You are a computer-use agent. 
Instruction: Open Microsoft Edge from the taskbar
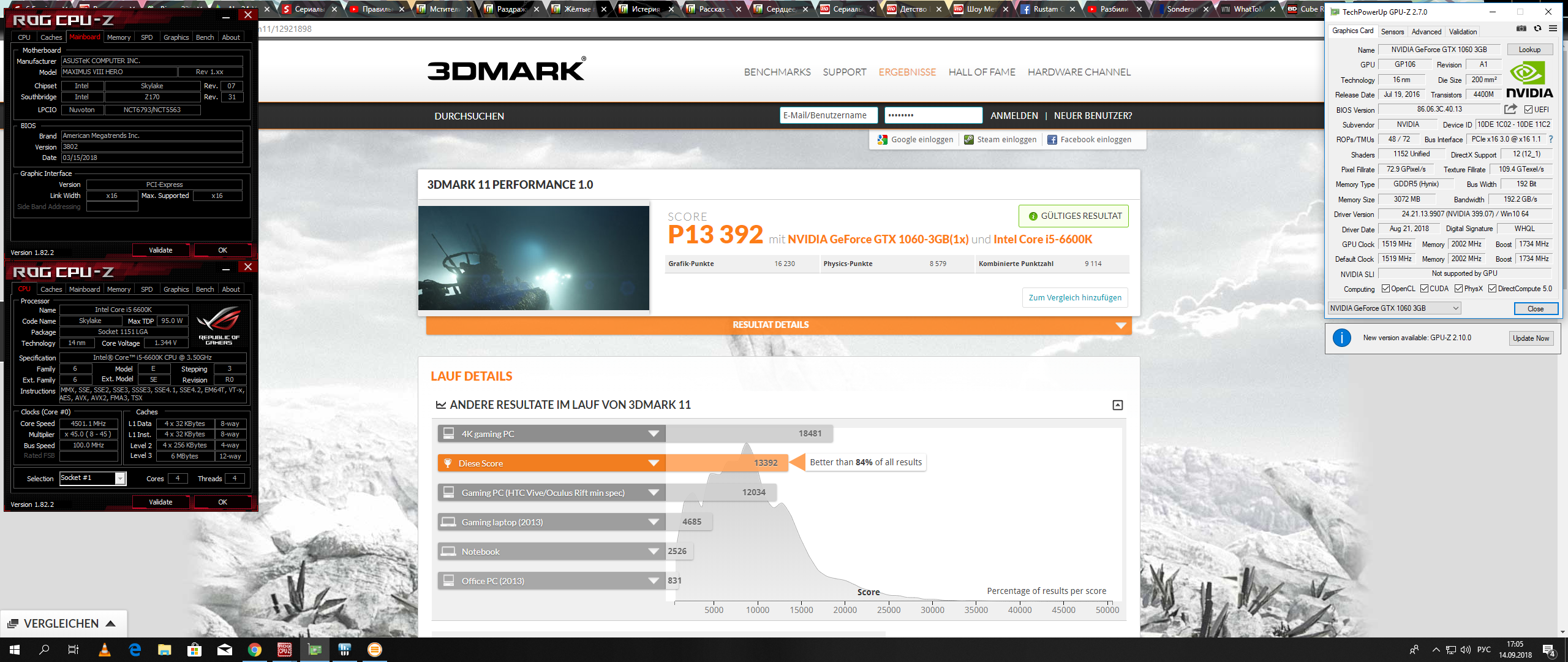pos(135,650)
